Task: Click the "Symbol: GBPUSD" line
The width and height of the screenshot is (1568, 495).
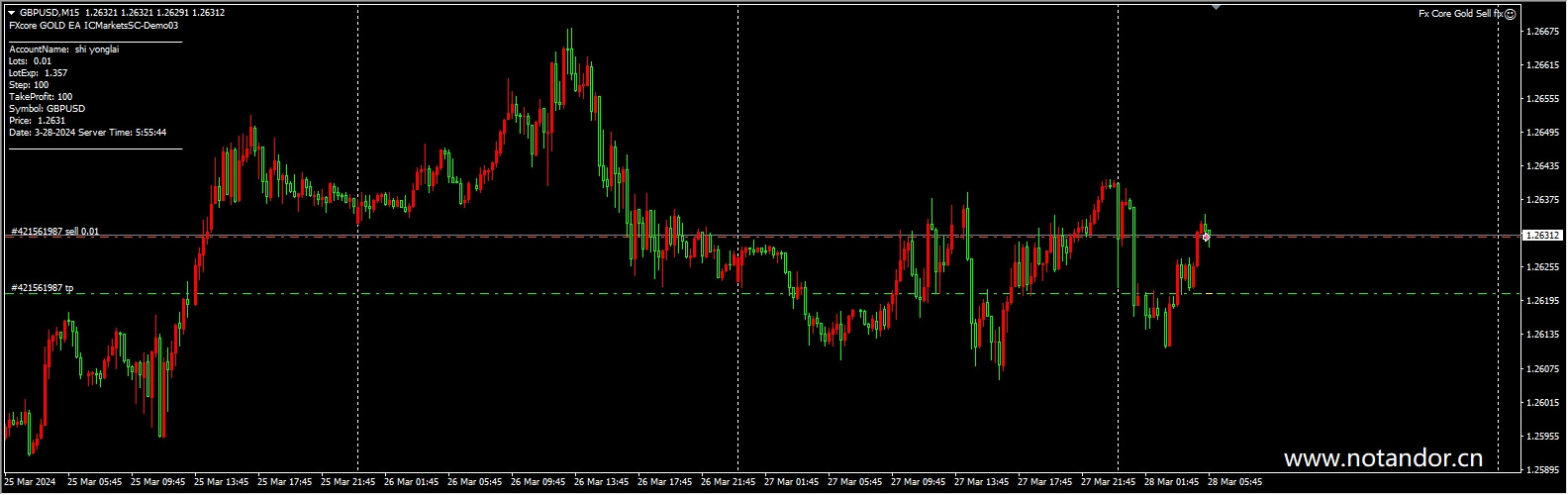Action: click(x=47, y=109)
